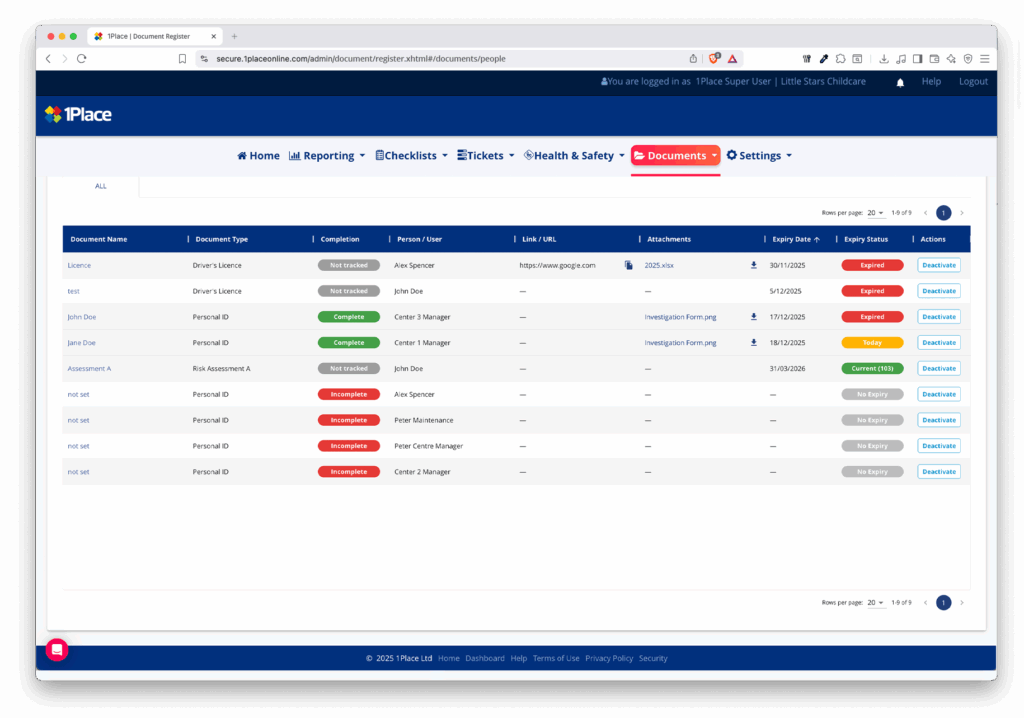Screen dimensions: 1024x718
Task: Bookmark the page using the address bar bookmark icon
Action: [182, 59]
